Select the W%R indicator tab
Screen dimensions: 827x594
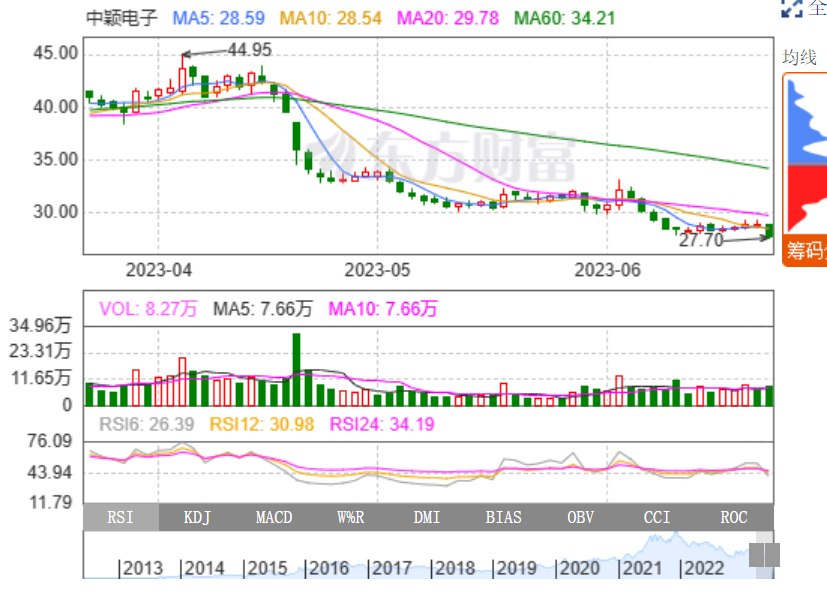pos(351,517)
